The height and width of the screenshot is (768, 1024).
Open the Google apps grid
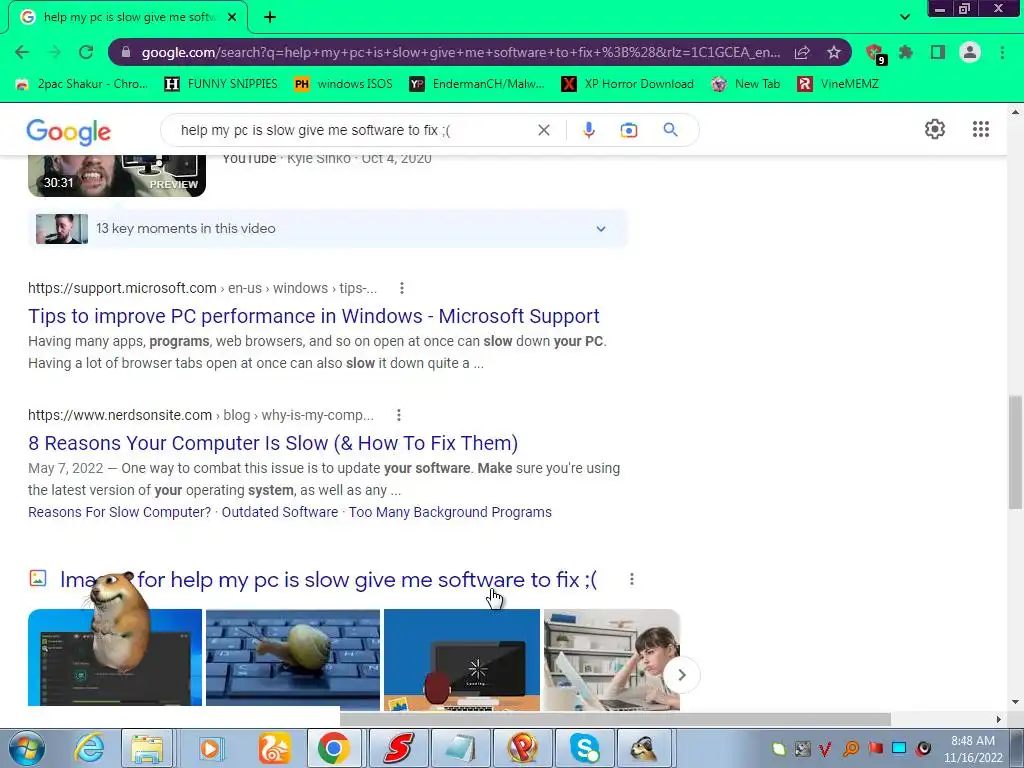click(x=981, y=129)
